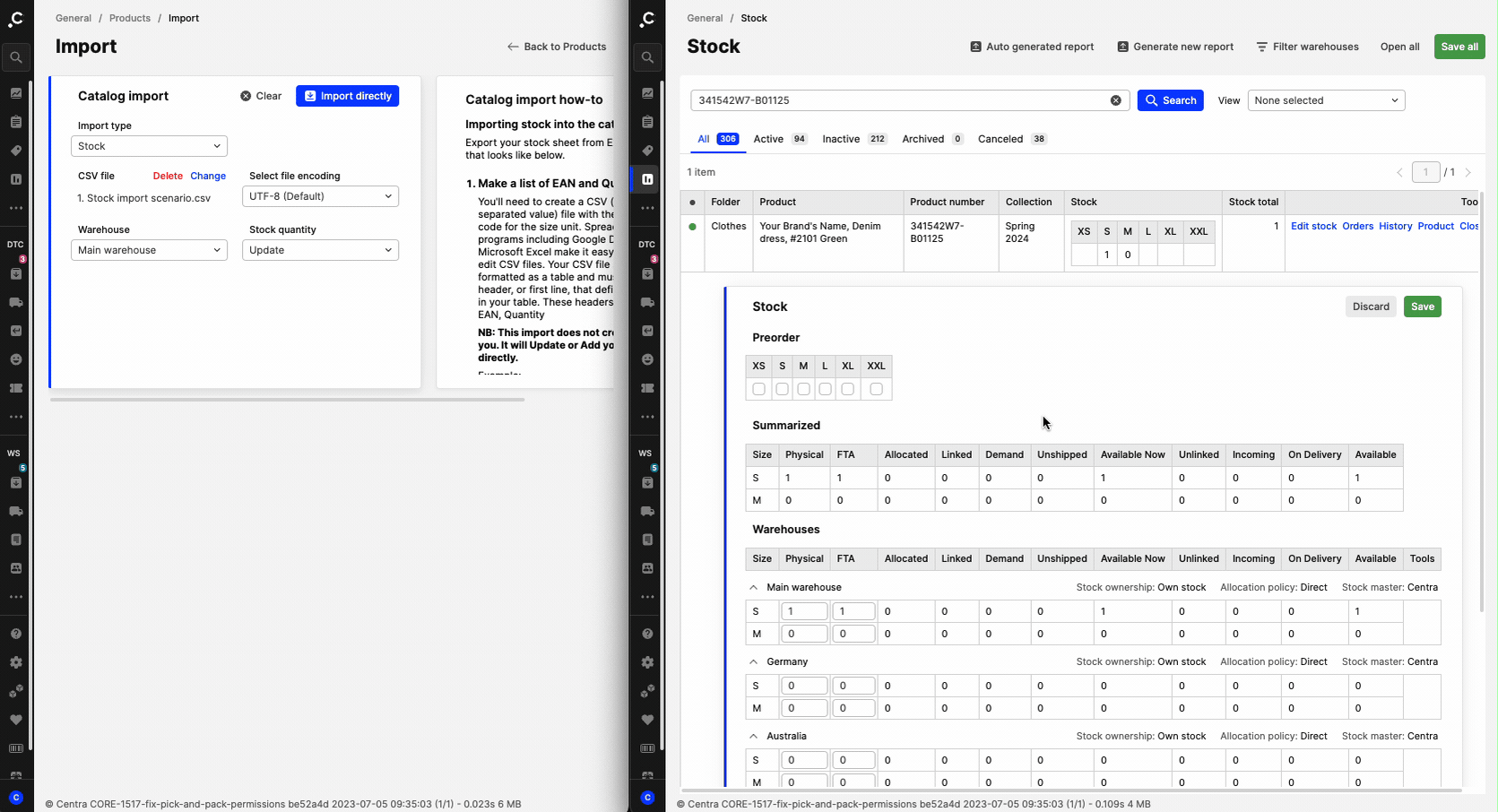The image size is (1498, 812).
Task: Check the preorder box for size XXL
Action: point(876,389)
